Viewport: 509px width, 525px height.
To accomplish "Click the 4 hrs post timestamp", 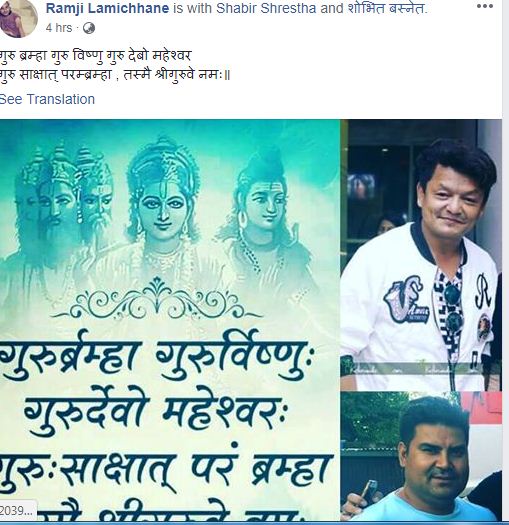I will [59, 28].
